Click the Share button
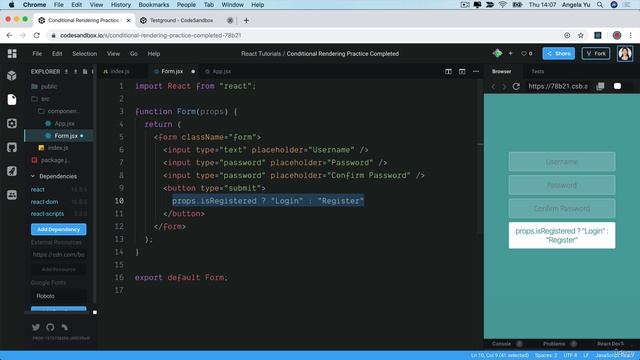 coord(558,53)
